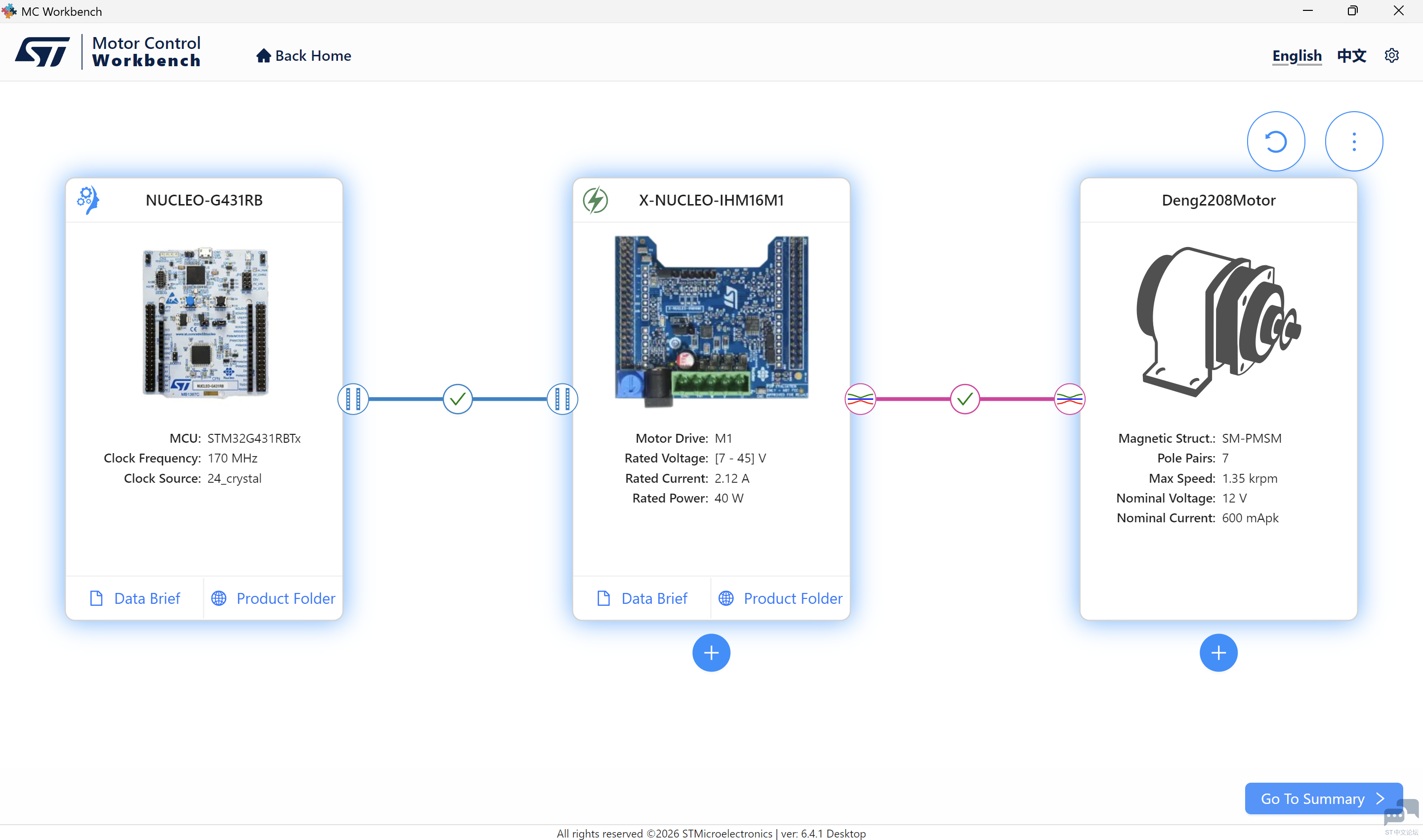Open Product Folder for NUCLEO-G431RB
The image size is (1423, 840).
click(x=273, y=598)
